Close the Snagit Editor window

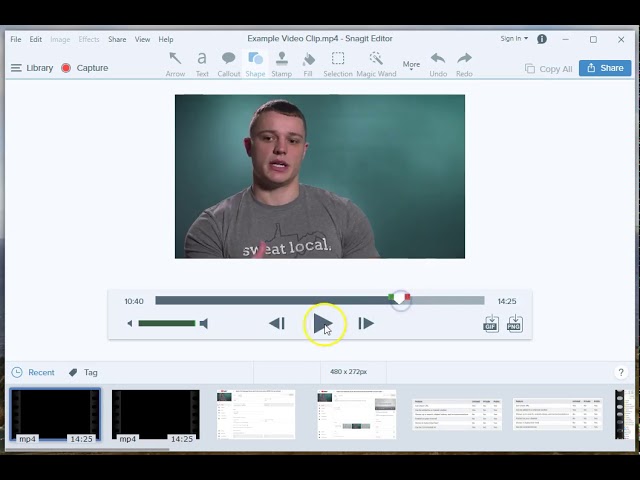tap(621, 39)
